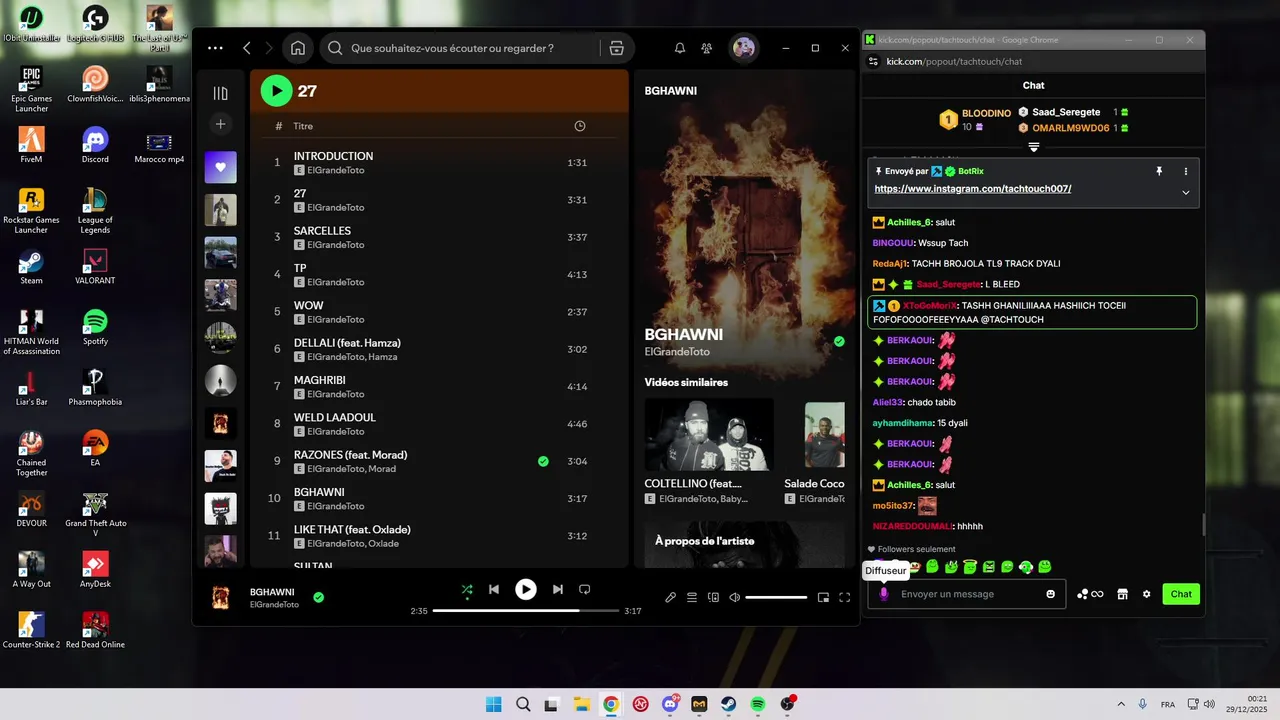Open the Liked Songs heart tile

(221, 167)
